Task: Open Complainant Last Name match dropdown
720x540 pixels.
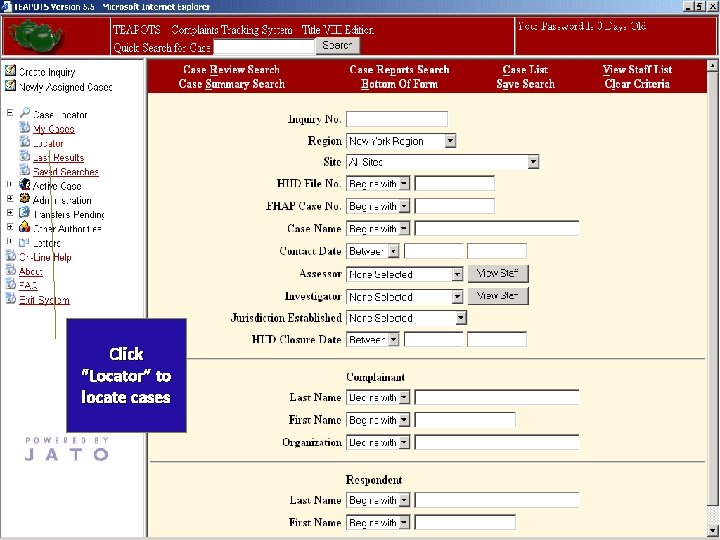Action: point(404,398)
